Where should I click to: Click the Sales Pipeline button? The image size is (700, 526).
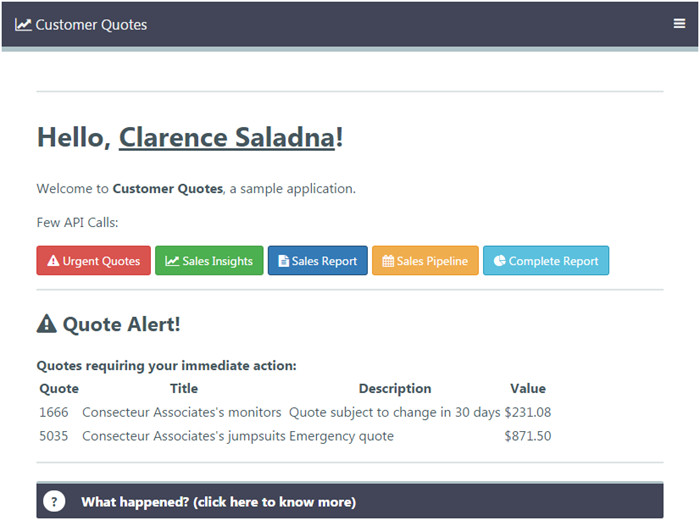(425, 260)
